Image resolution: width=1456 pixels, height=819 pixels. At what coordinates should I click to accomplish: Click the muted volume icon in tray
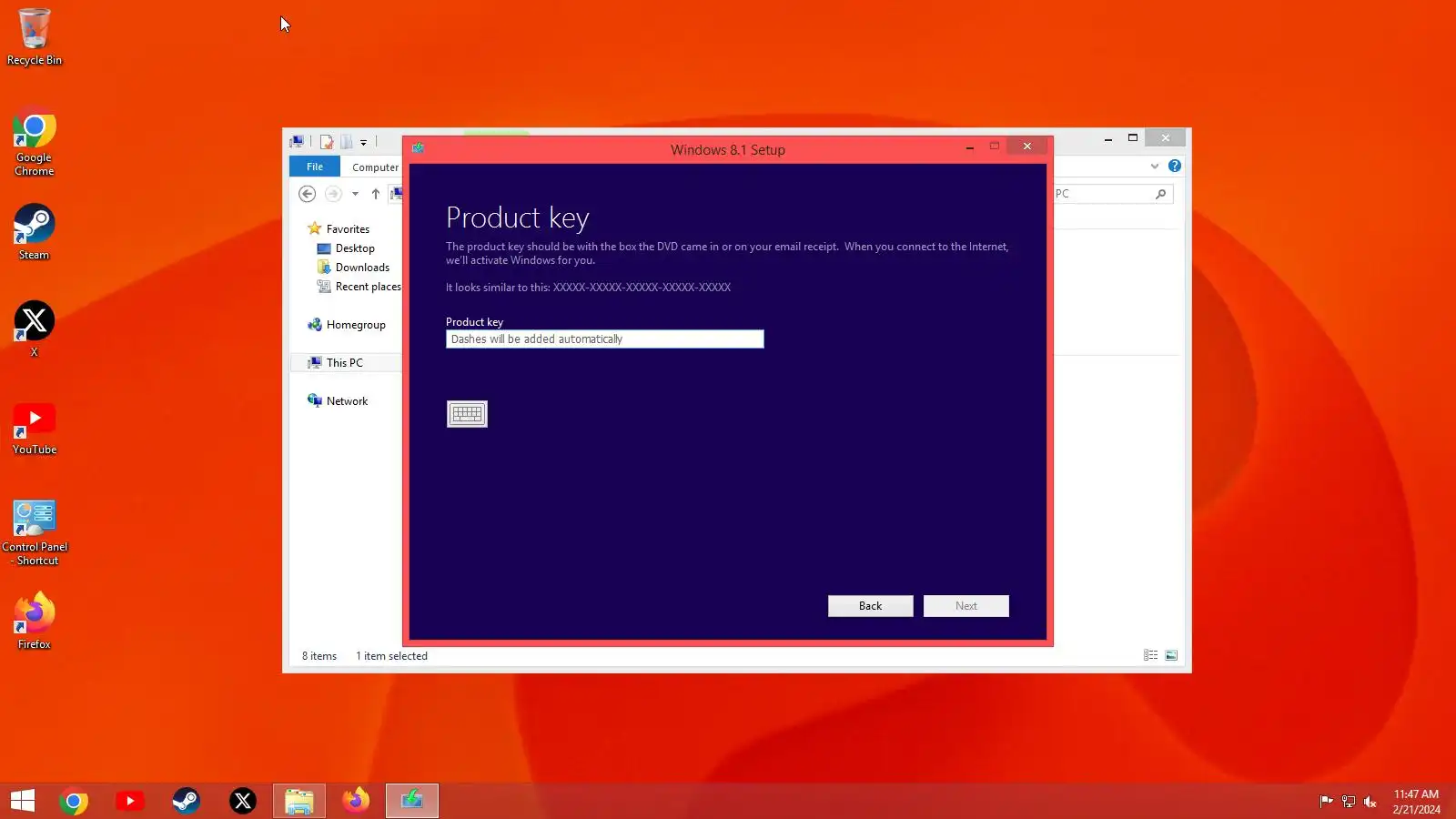pyautogui.click(x=1370, y=802)
